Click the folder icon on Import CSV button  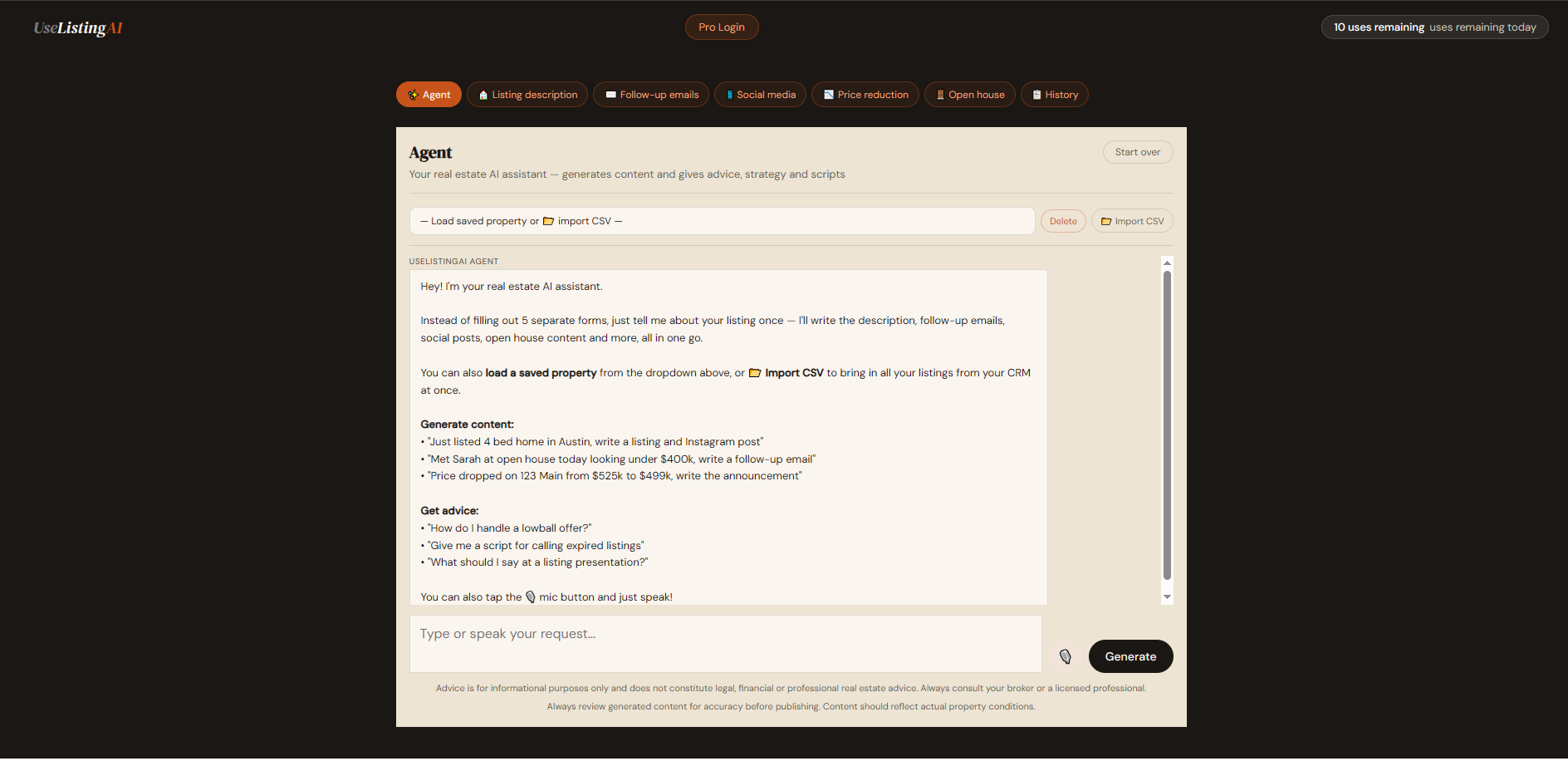click(x=1106, y=222)
